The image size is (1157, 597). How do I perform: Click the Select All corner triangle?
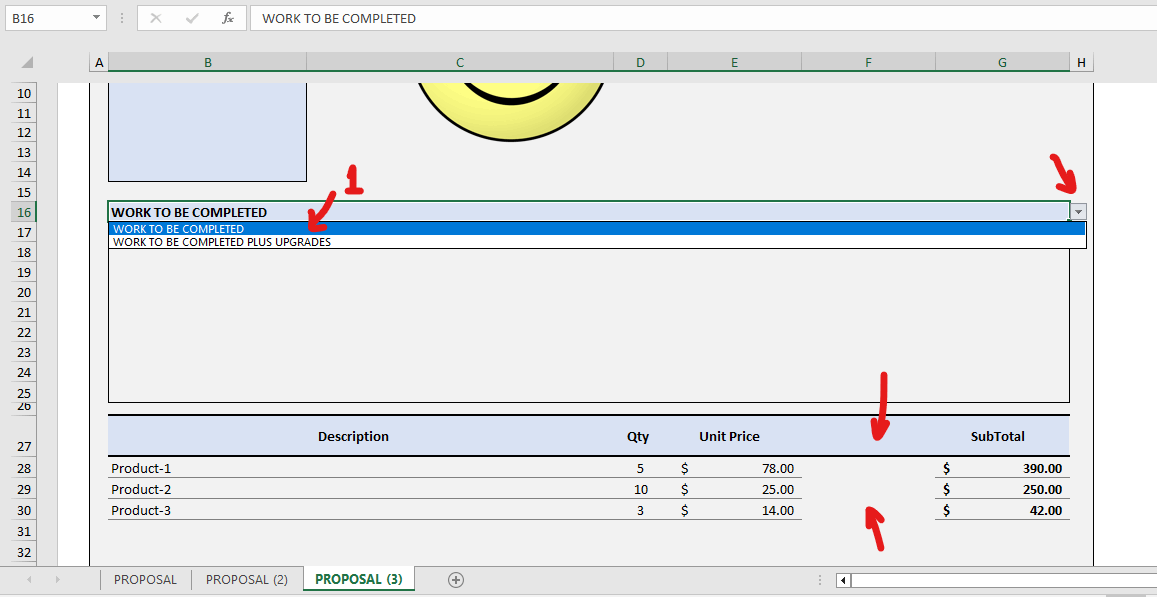pos(27,63)
